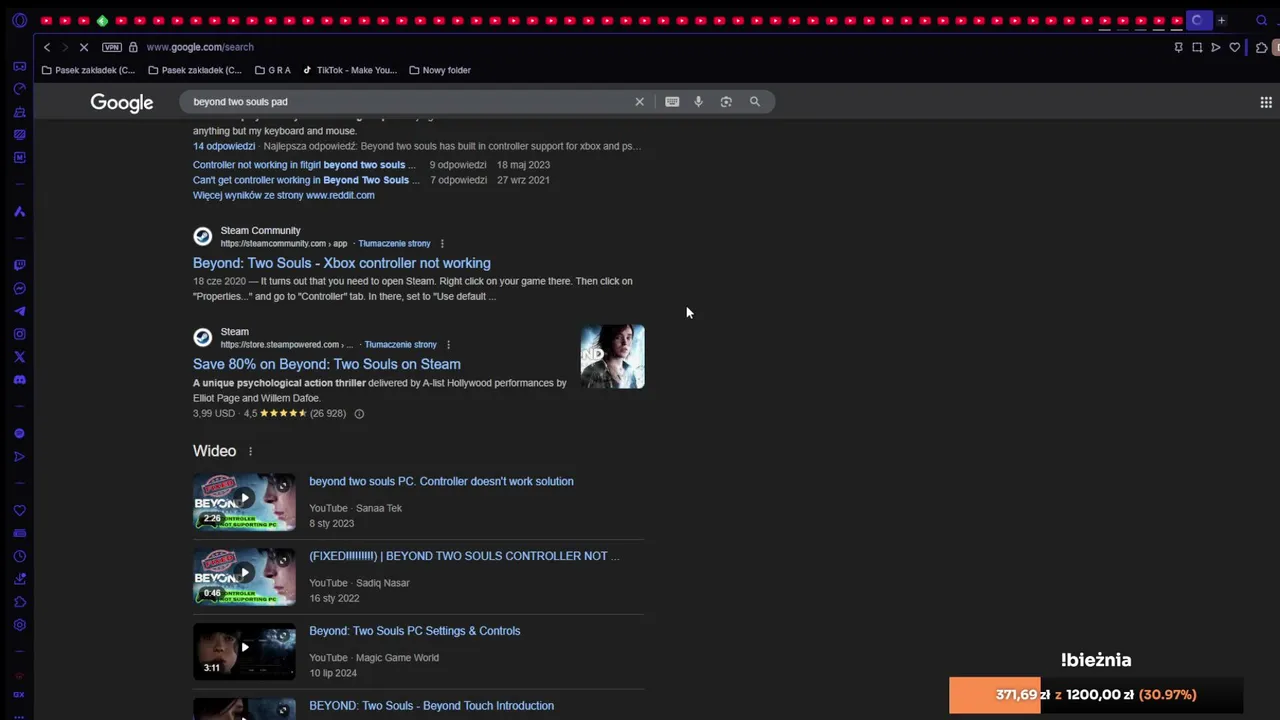Click the Steam Community favicon
Screen dimensions: 1280x720
pyautogui.click(x=203, y=236)
